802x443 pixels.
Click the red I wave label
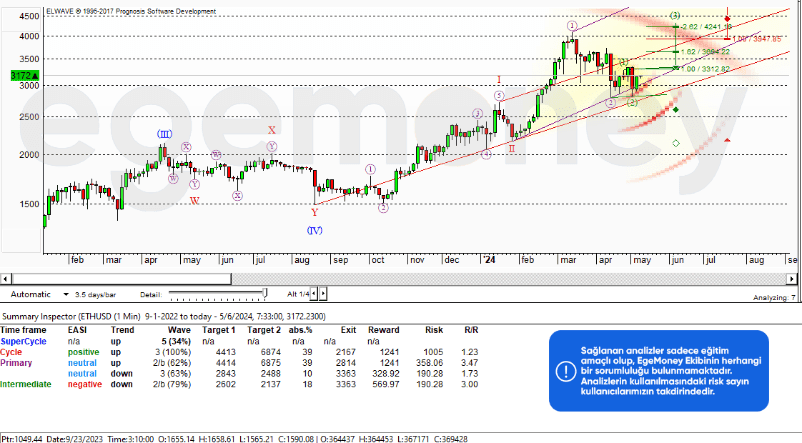[498, 79]
